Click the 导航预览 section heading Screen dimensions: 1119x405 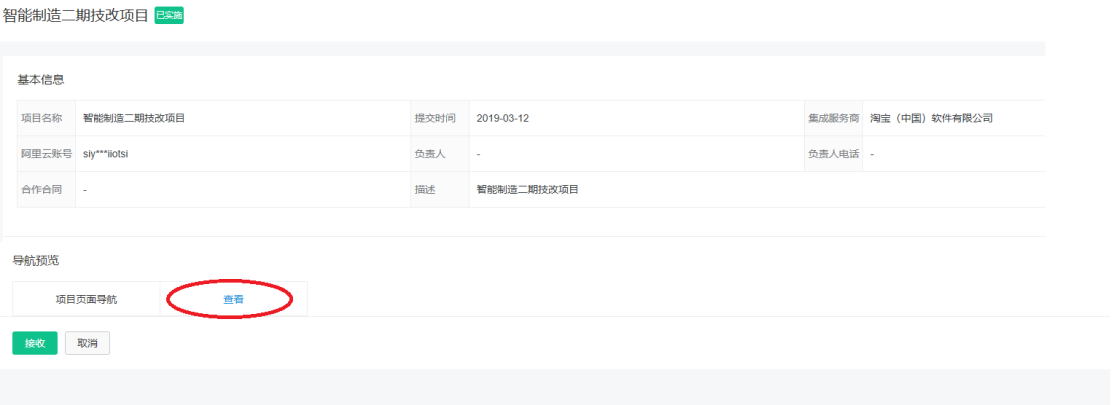[x=36, y=260]
